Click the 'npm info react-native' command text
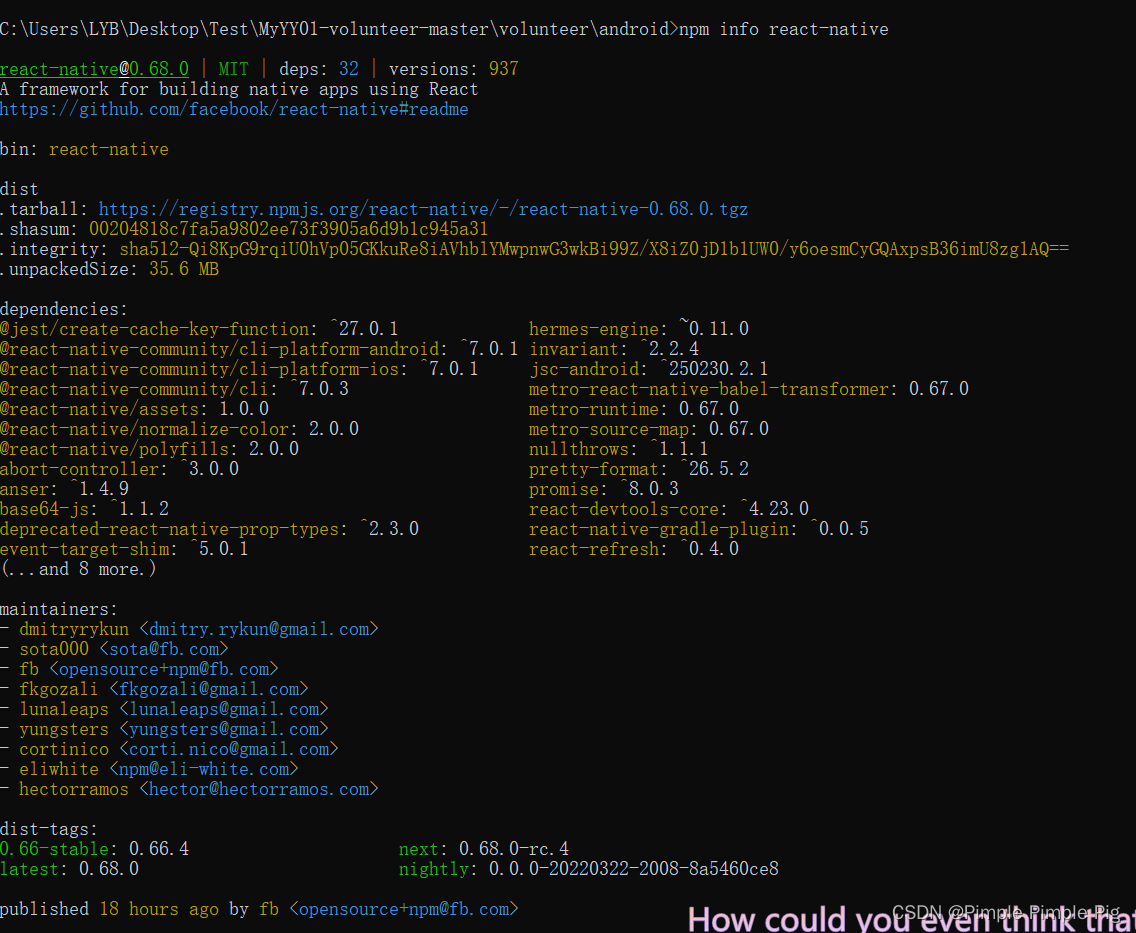Screen dimensions: 1136x933 (x=784, y=30)
